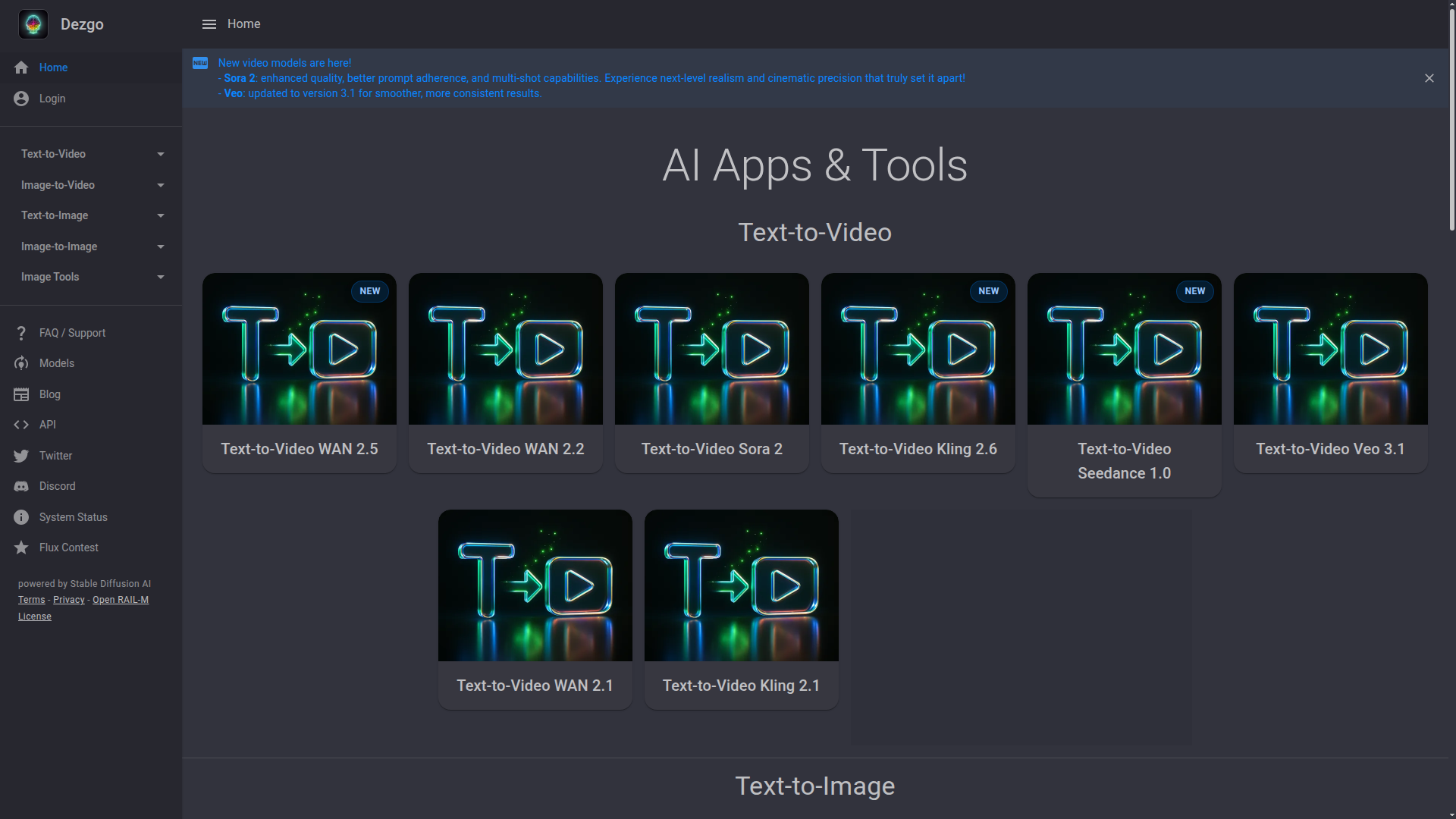Open the Privacy link in footer
This screenshot has height=819, width=1456.
pyautogui.click(x=68, y=600)
